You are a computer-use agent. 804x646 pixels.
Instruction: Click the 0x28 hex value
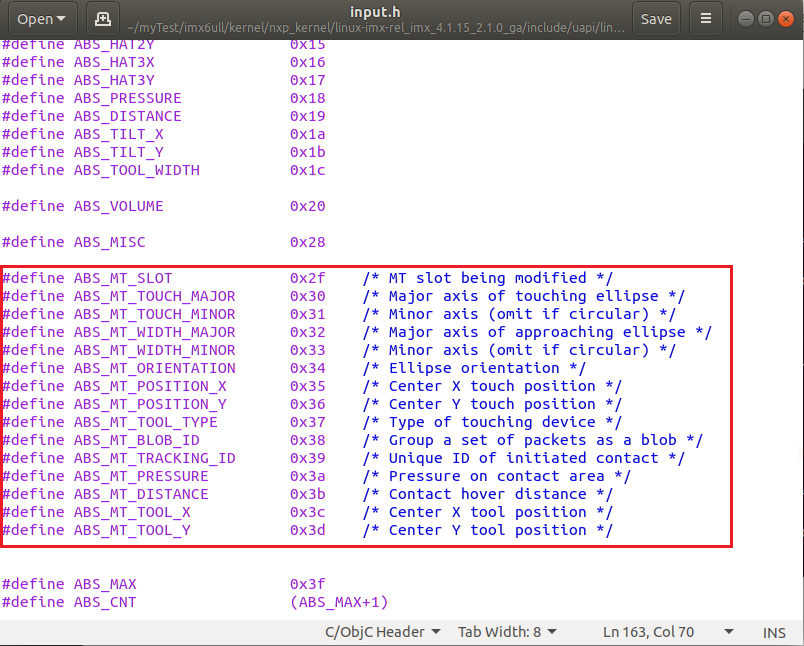click(x=307, y=242)
